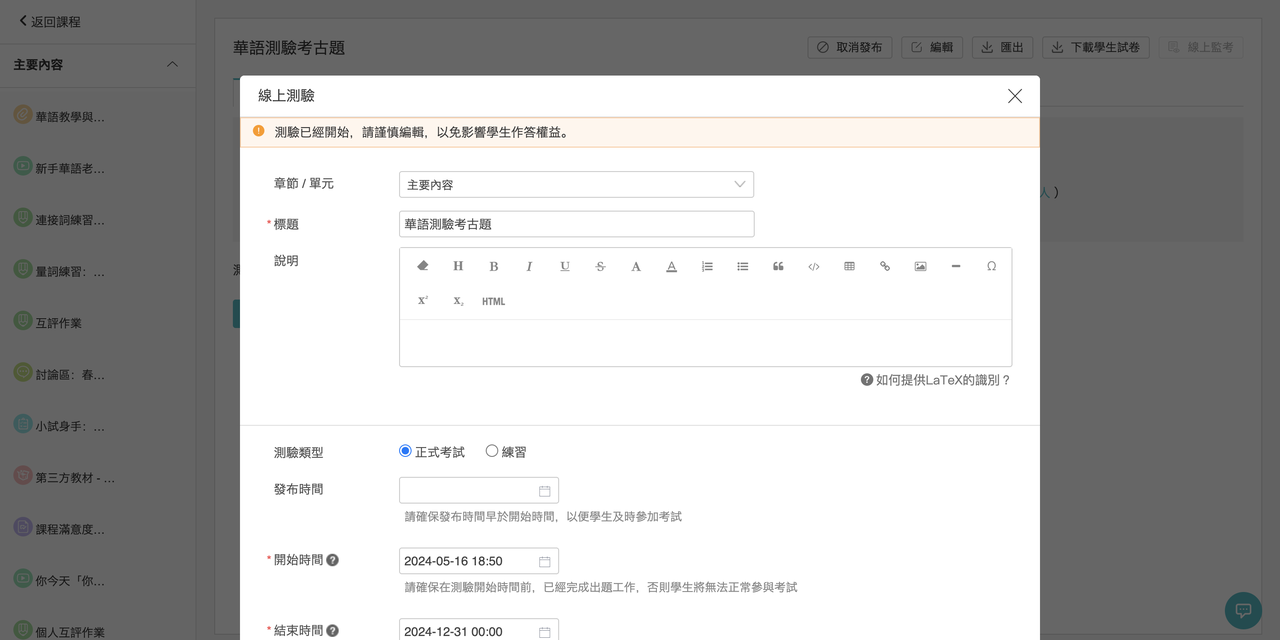Toggle bold formatting in description editor
Viewport: 1280px width, 640px height.
tap(494, 266)
